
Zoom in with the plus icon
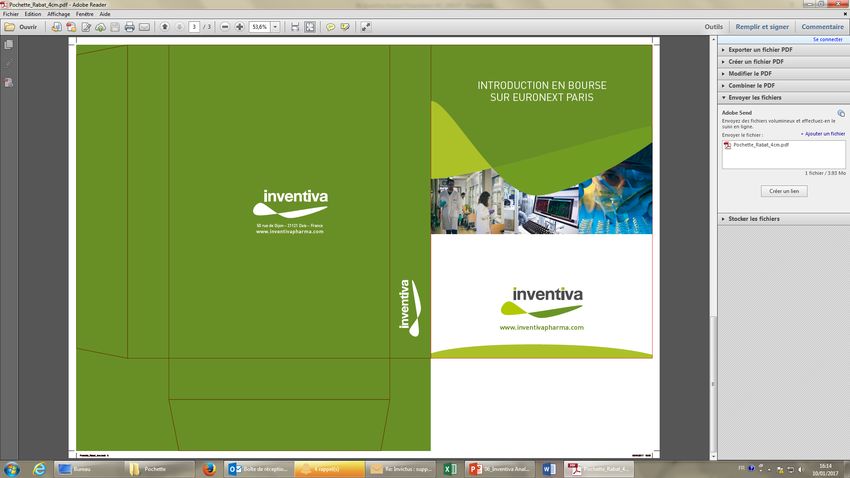[x=240, y=27]
